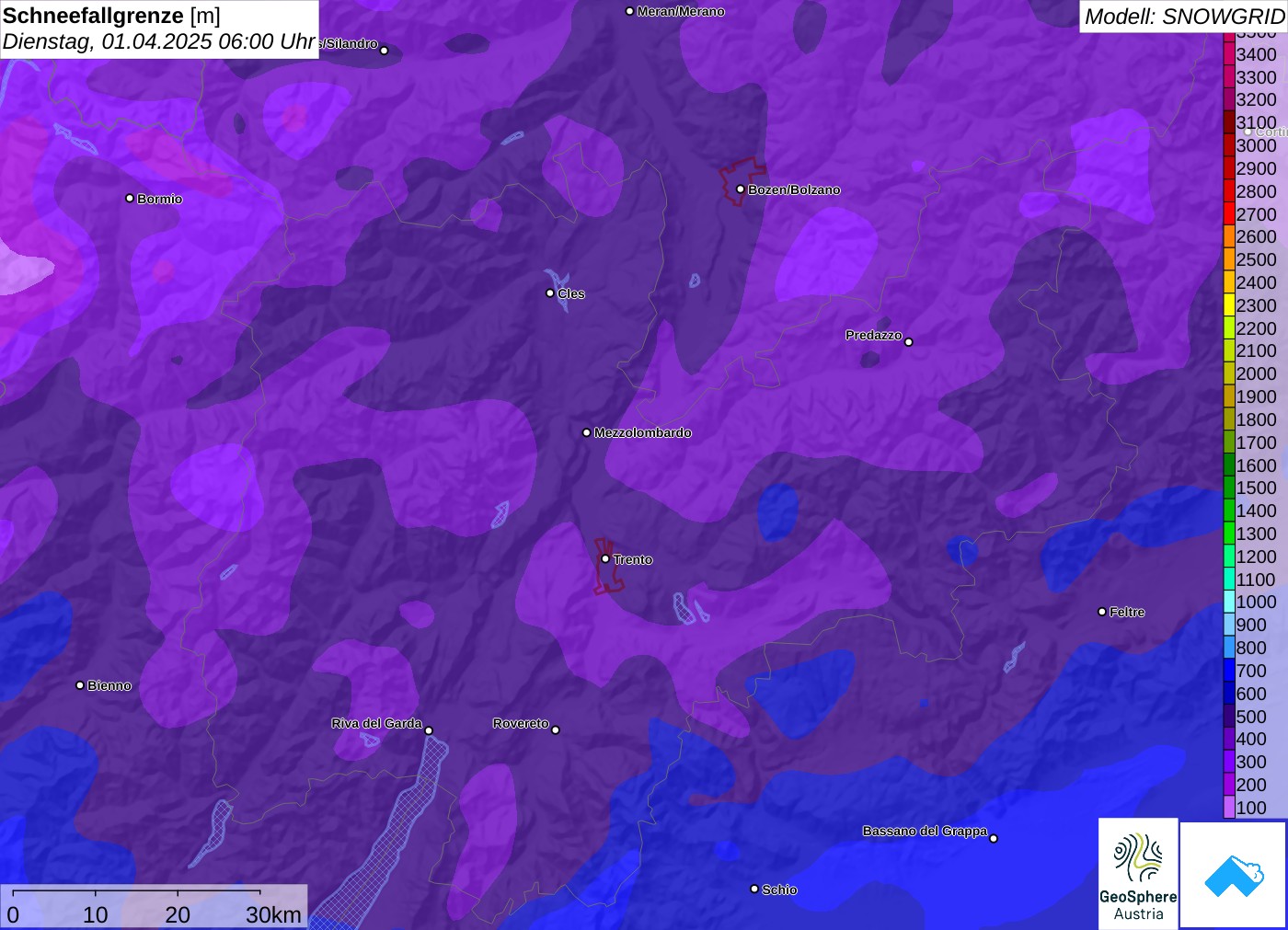This screenshot has width=1288, height=930.
Task: Click the 'Bassano del Grappa' label text
Action: point(925,831)
